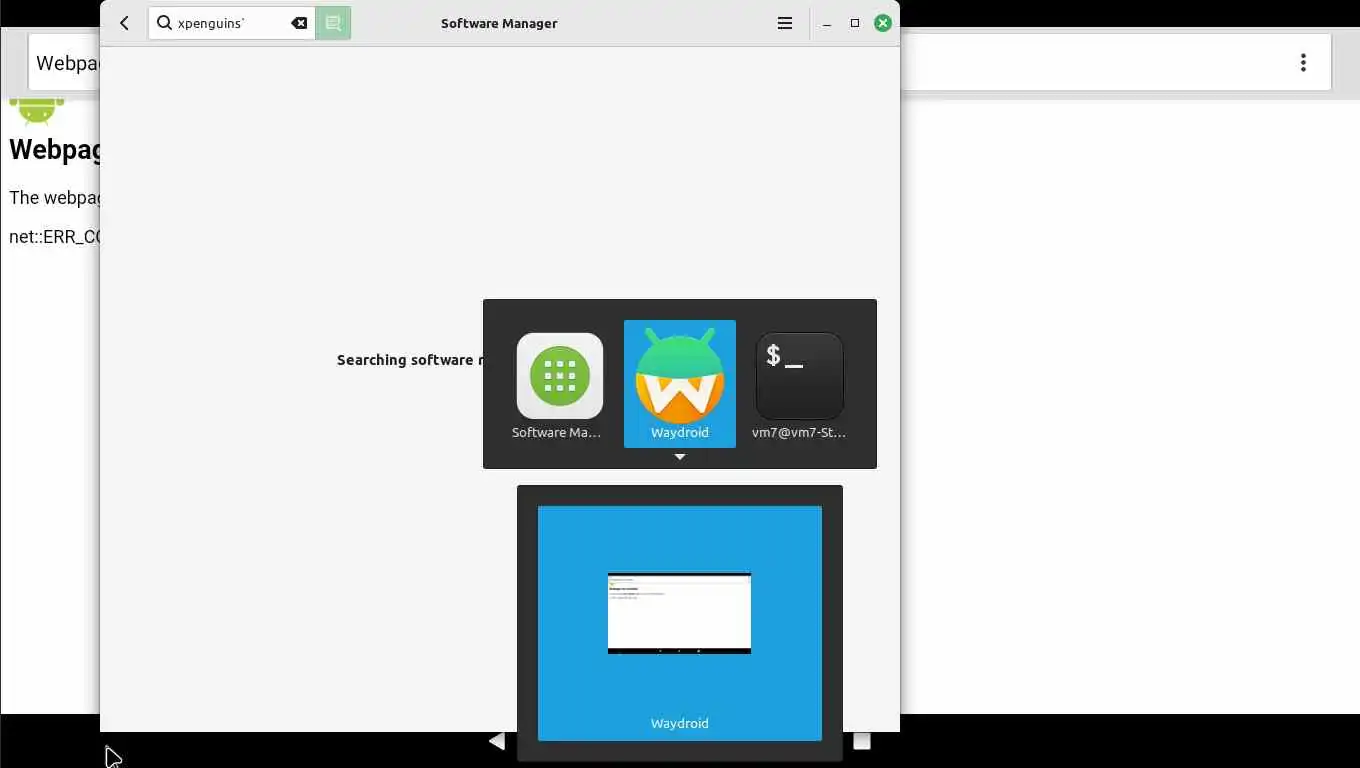The height and width of the screenshot is (768, 1360).
Task: Click the Waydroid window preview thumbnail
Action: pos(680,613)
